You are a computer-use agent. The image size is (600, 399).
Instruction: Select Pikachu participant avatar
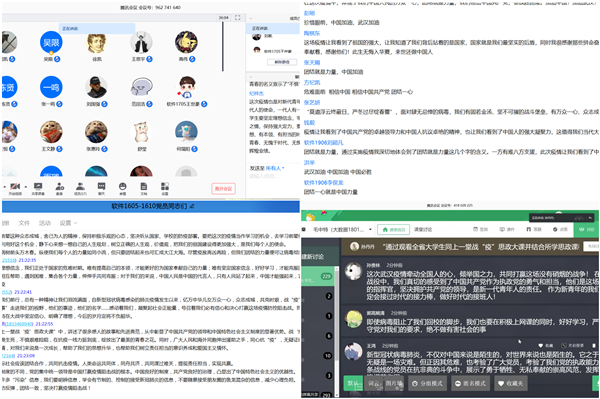pyautogui.click(x=186, y=42)
